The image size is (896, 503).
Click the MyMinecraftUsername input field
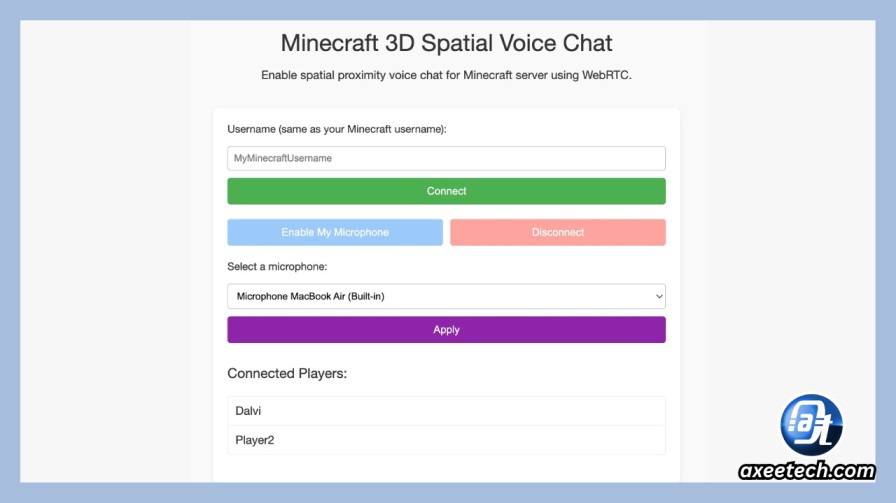click(446, 158)
